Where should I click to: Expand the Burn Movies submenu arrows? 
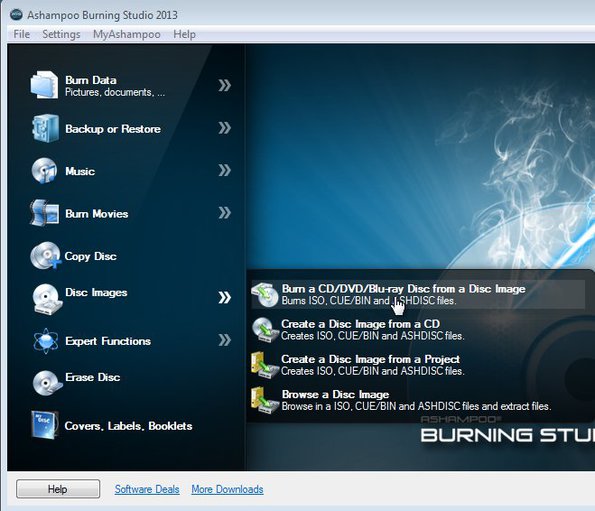click(x=224, y=213)
